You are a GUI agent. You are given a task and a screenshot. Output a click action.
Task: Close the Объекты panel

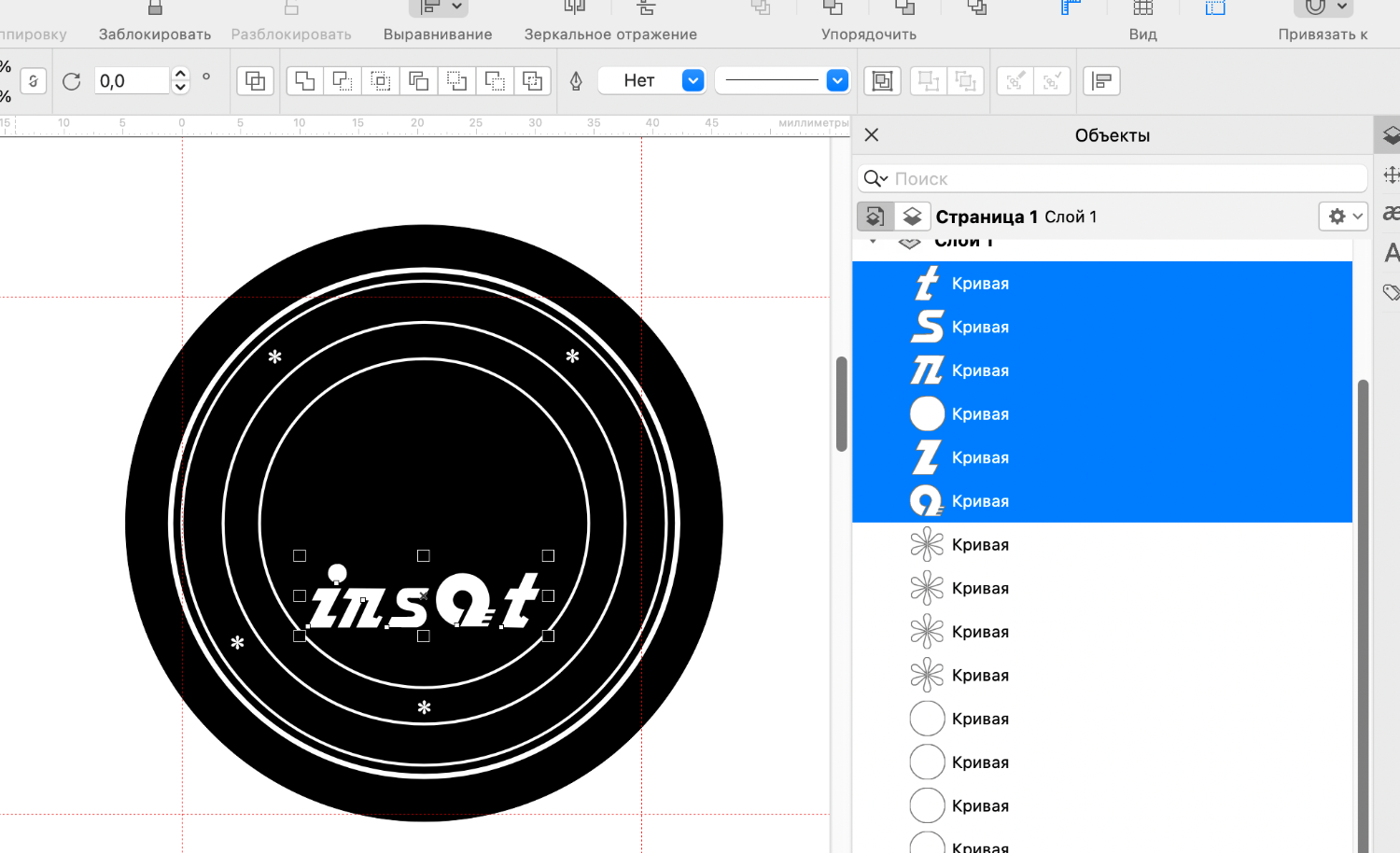click(872, 135)
